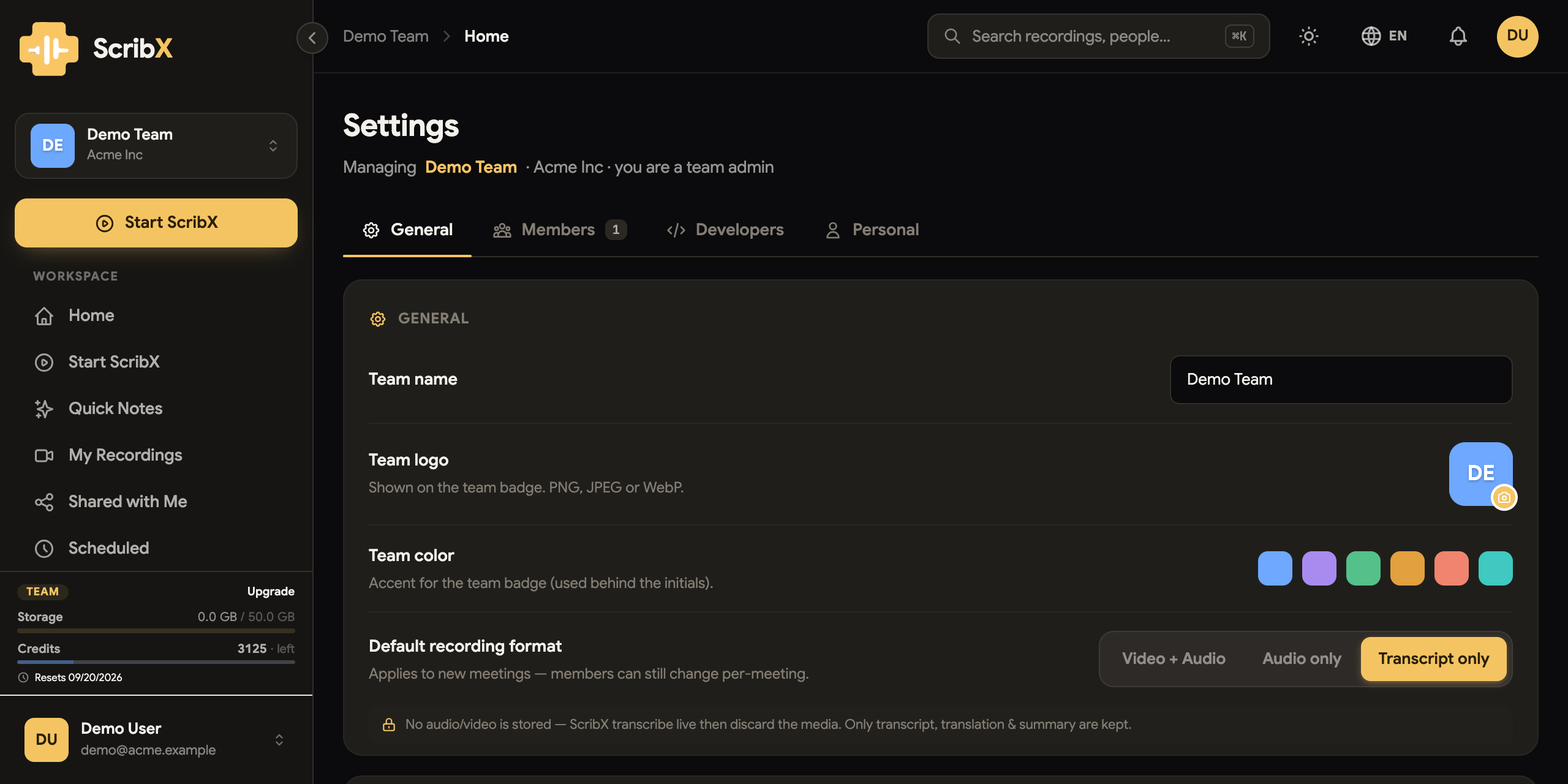The image size is (1568, 784).
Task: Select the General settings tab
Action: tap(407, 230)
